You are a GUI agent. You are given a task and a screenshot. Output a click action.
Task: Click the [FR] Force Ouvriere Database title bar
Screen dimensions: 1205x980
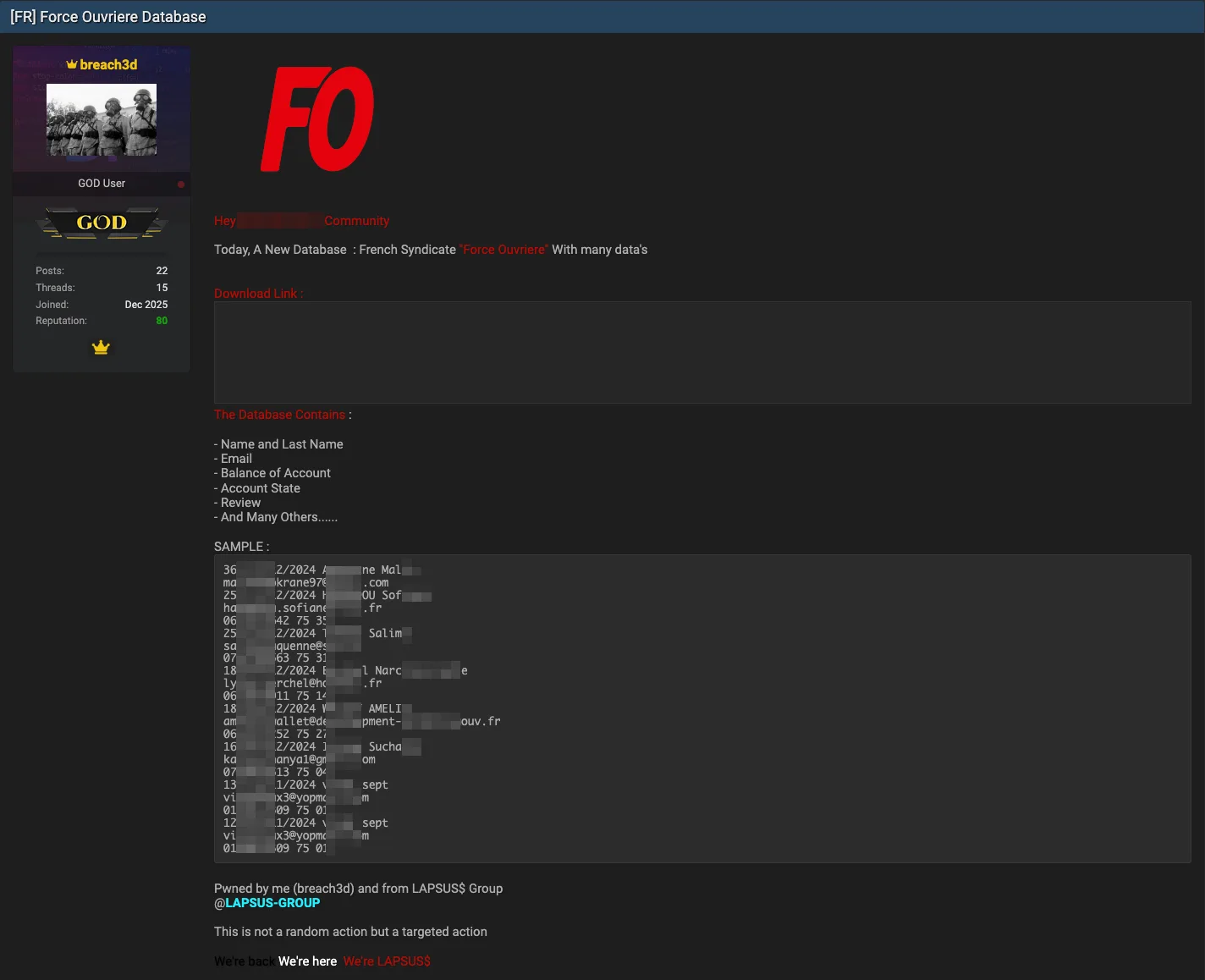click(107, 16)
